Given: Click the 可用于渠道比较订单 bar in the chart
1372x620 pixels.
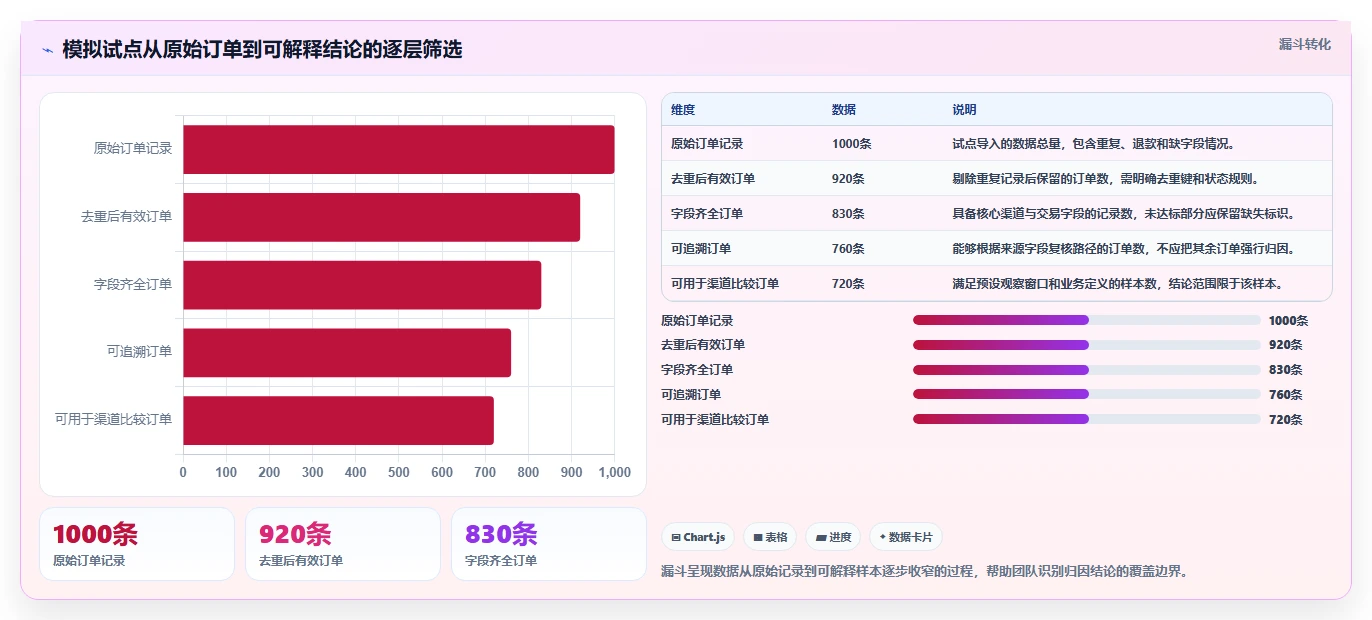Looking at the screenshot, I should point(338,420).
